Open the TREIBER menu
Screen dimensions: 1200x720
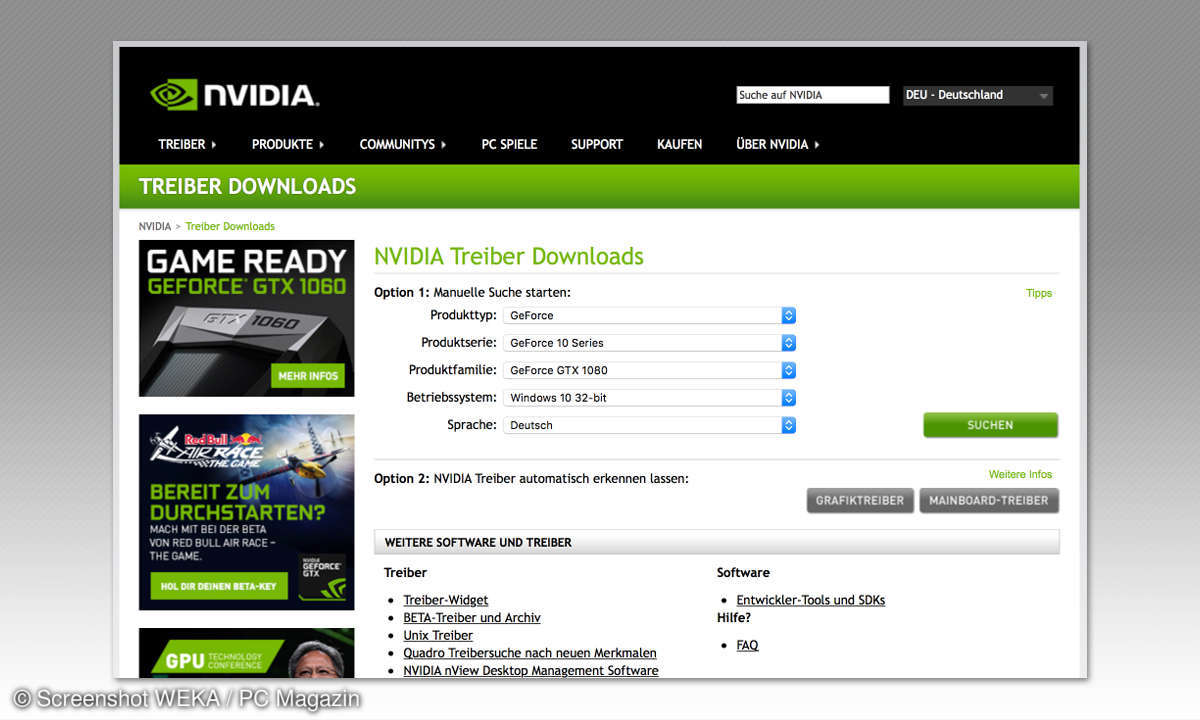pyautogui.click(x=187, y=144)
